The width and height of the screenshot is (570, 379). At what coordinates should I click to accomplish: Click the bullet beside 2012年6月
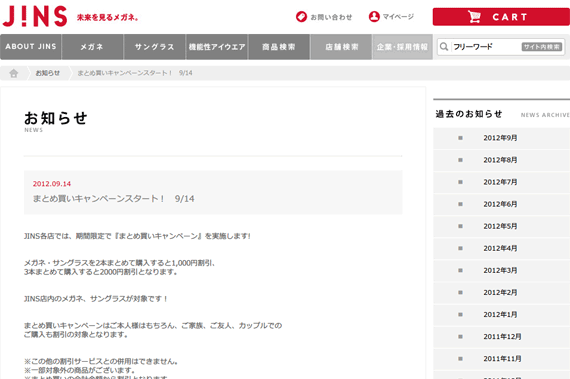[x=461, y=204]
